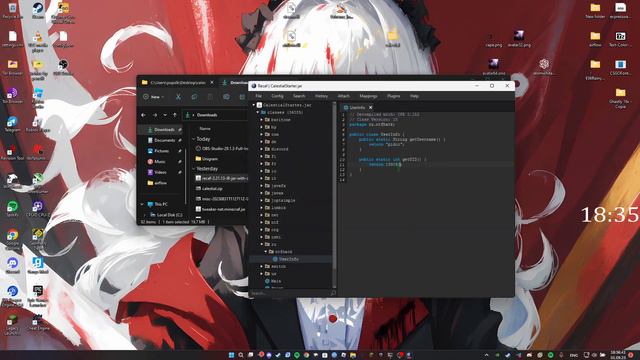Viewport: 640px width, 360px height.
Task: Open Music in Explorer's sidebar
Action: pyautogui.click(x=159, y=161)
